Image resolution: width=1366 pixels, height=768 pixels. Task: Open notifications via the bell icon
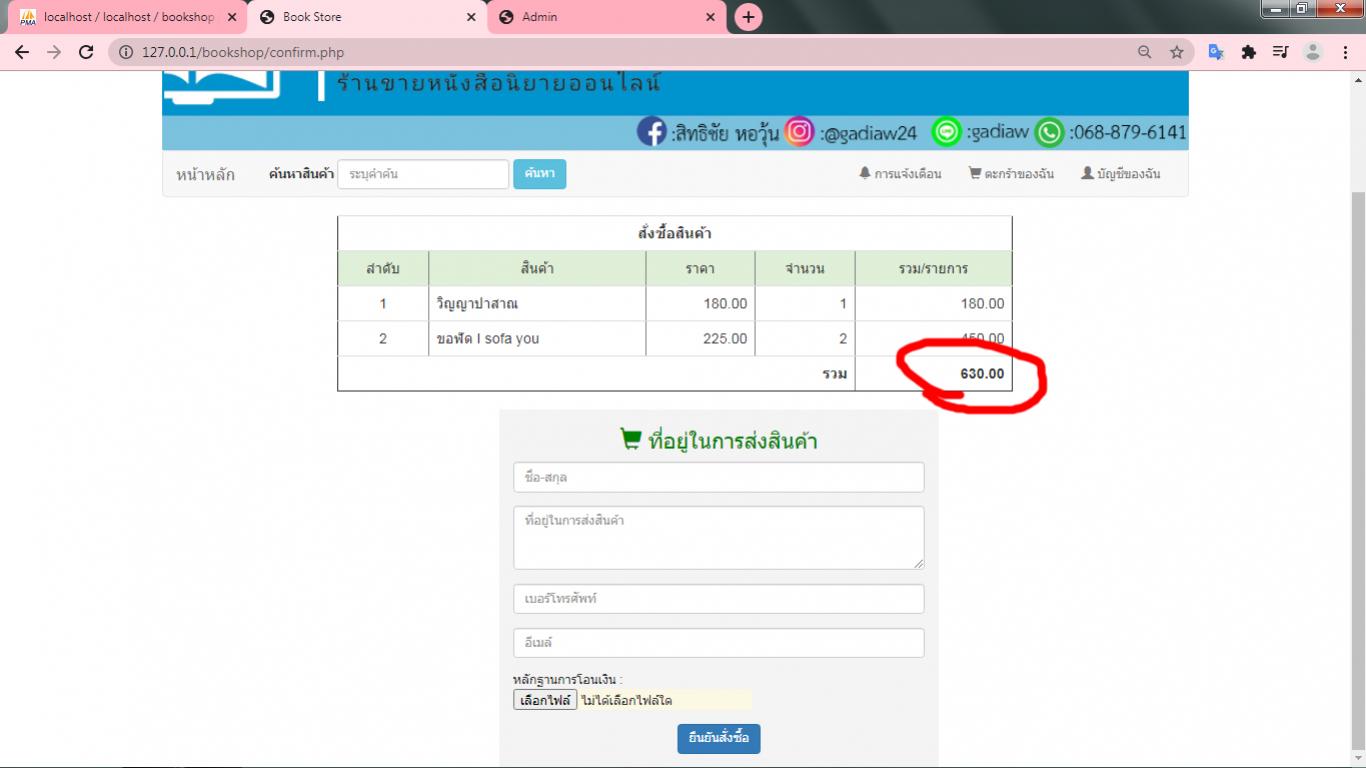[864, 172]
